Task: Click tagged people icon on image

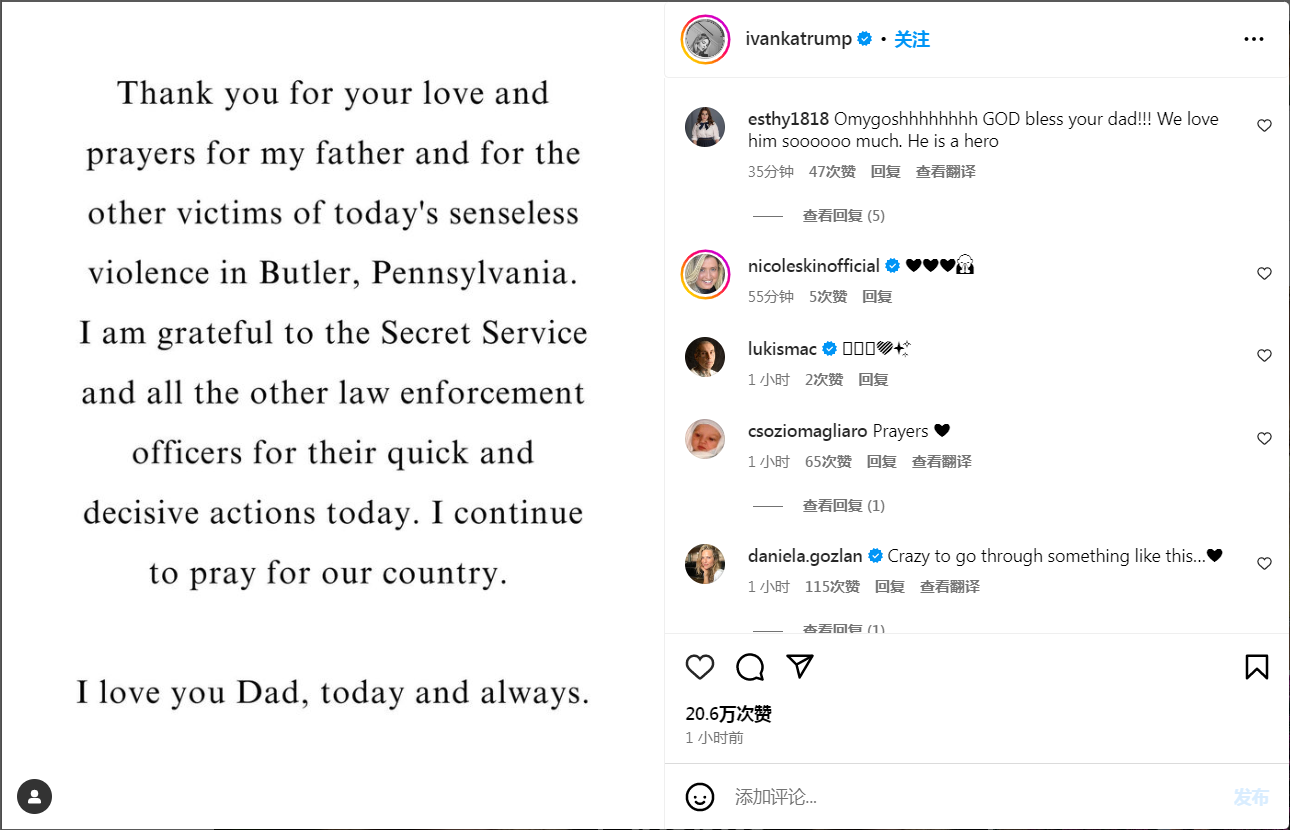Action: click(34, 797)
